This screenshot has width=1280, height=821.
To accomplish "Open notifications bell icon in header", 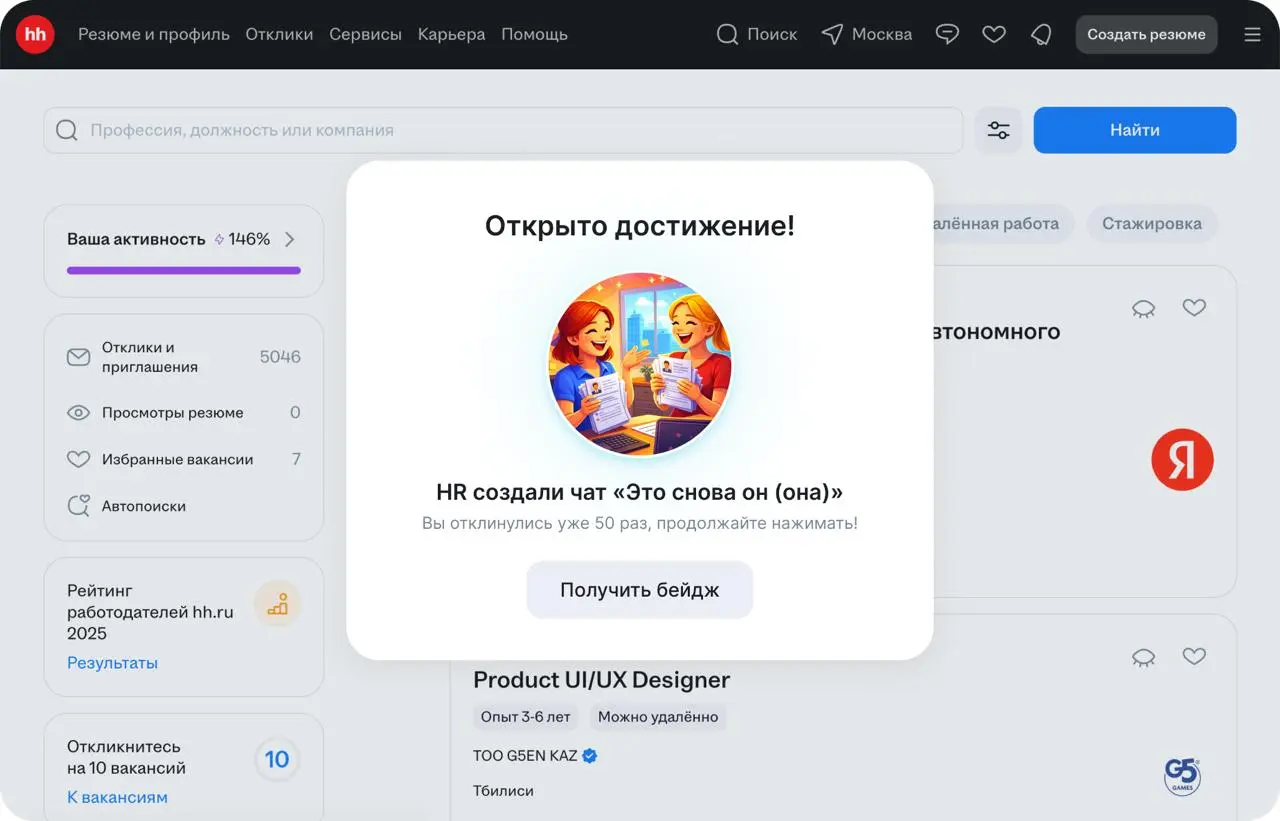I will tap(1041, 34).
